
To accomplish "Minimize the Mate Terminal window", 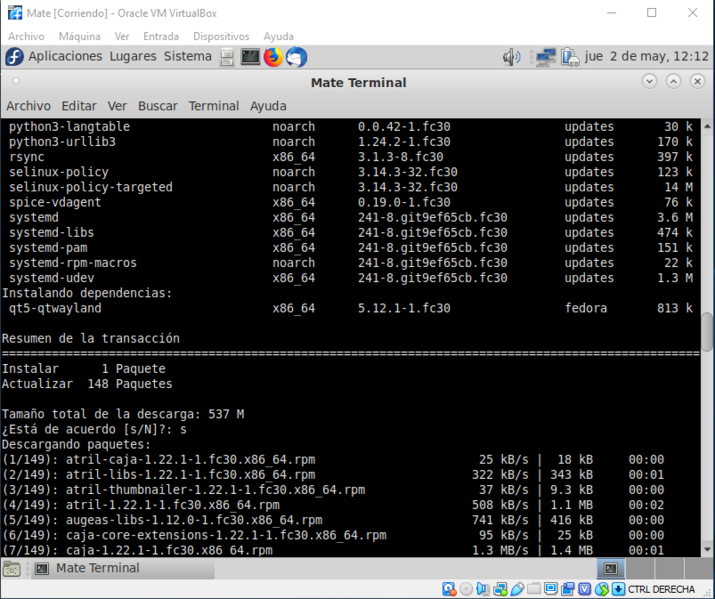I will pyautogui.click(x=649, y=82).
